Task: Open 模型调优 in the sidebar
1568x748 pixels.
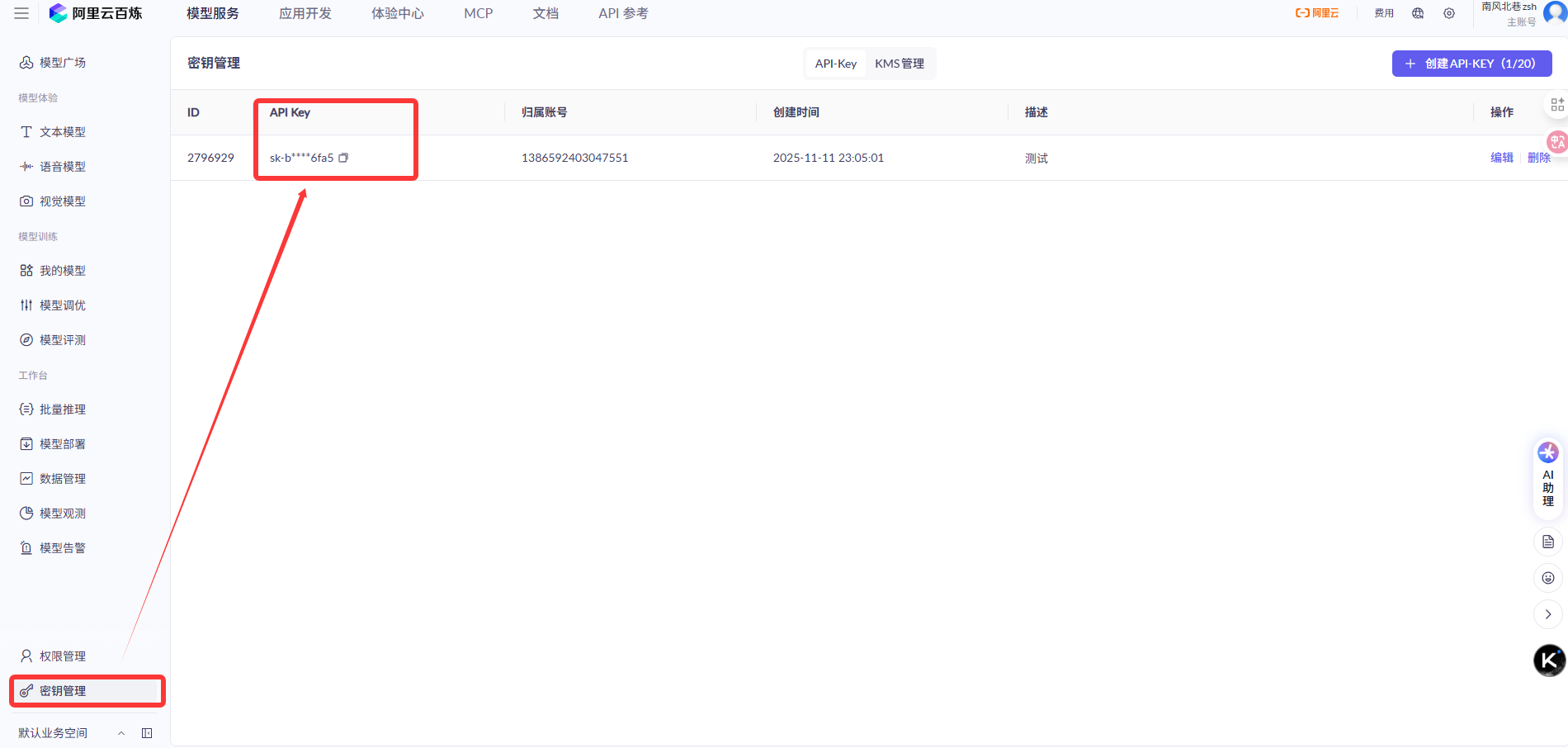Action: (63, 305)
